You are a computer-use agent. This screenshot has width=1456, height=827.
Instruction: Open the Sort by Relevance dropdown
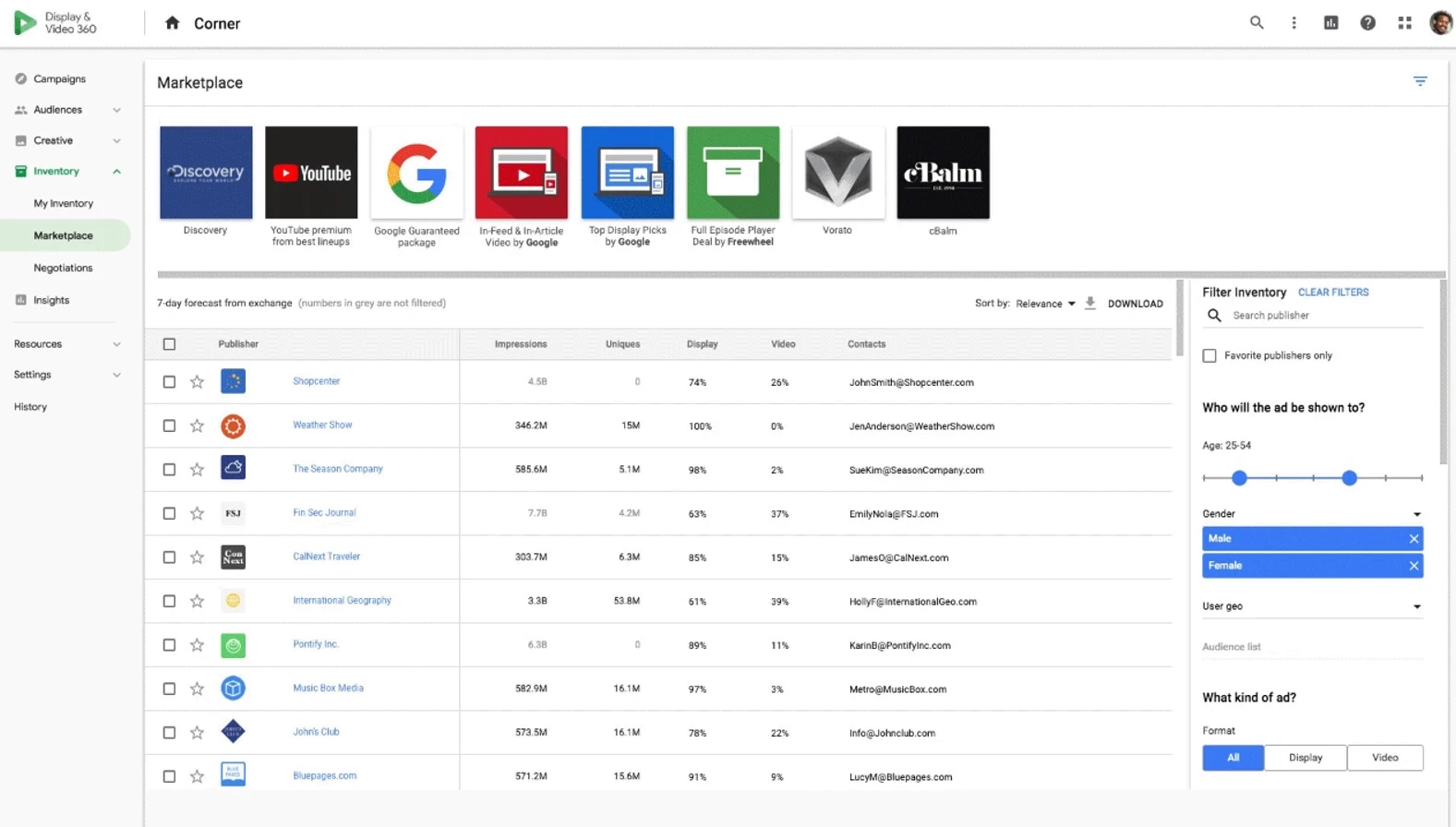click(1046, 303)
